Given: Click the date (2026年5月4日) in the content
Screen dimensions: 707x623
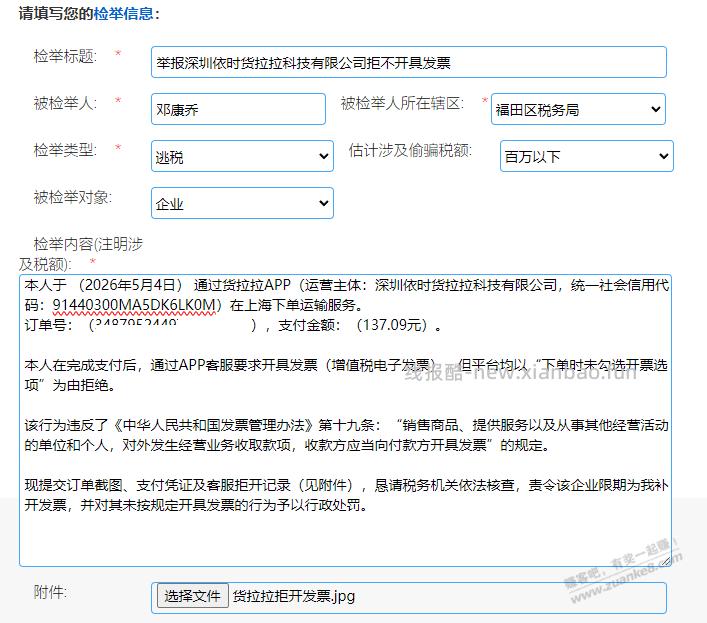Looking at the screenshot, I should coord(130,285).
